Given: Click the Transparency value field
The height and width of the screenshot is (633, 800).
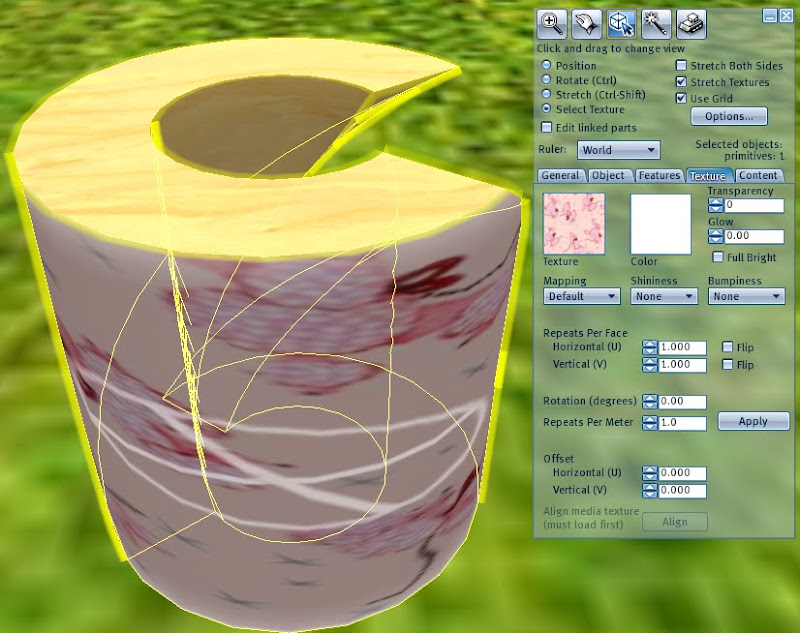Looking at the screenshot, I should point(754,206).
